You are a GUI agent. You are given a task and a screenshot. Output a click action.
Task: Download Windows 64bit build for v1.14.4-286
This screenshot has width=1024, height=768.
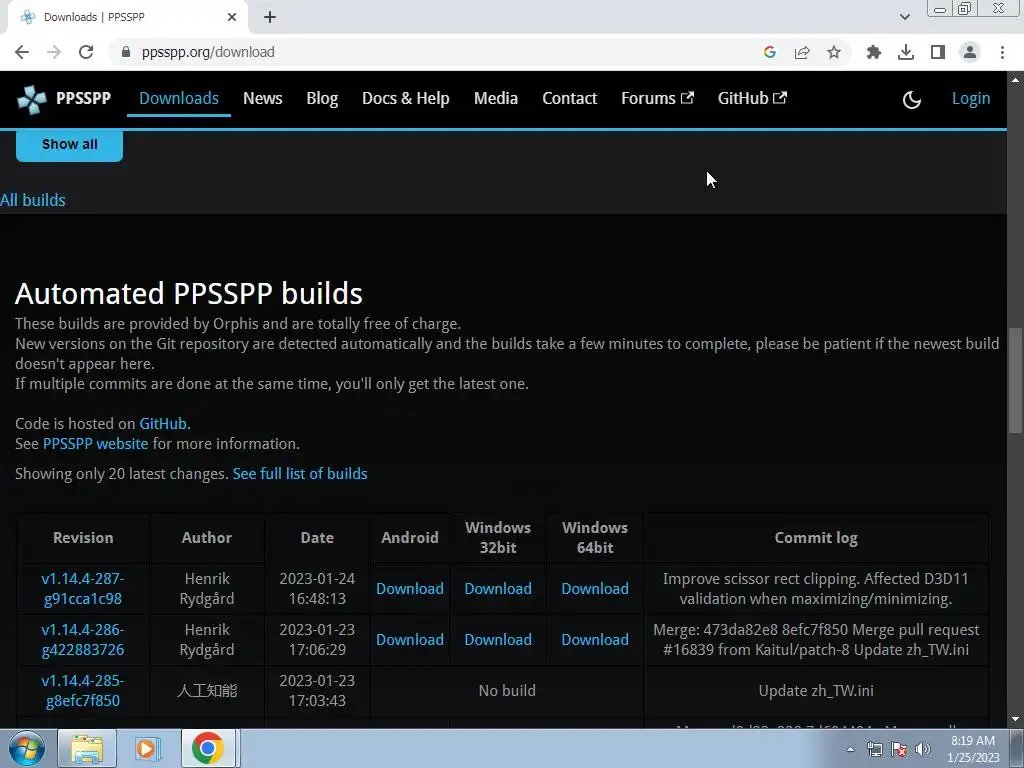pos(595,639)
